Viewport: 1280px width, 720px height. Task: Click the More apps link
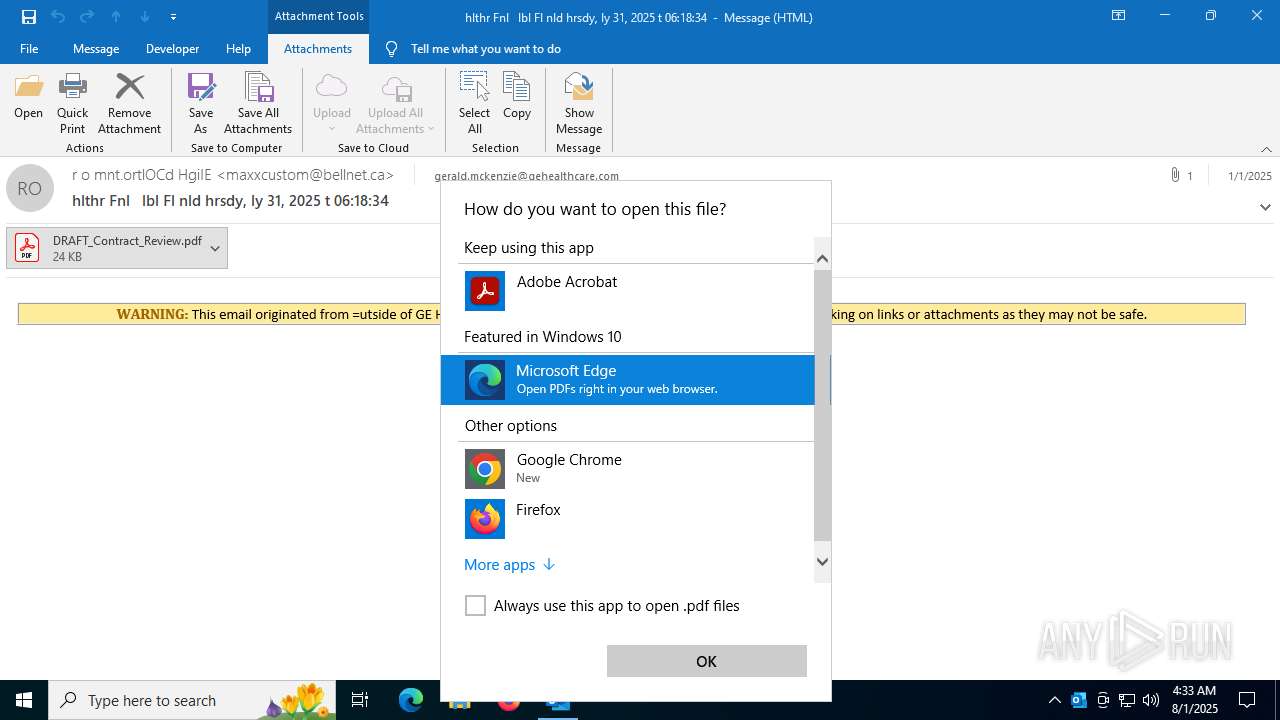click(x=509, y=565)
